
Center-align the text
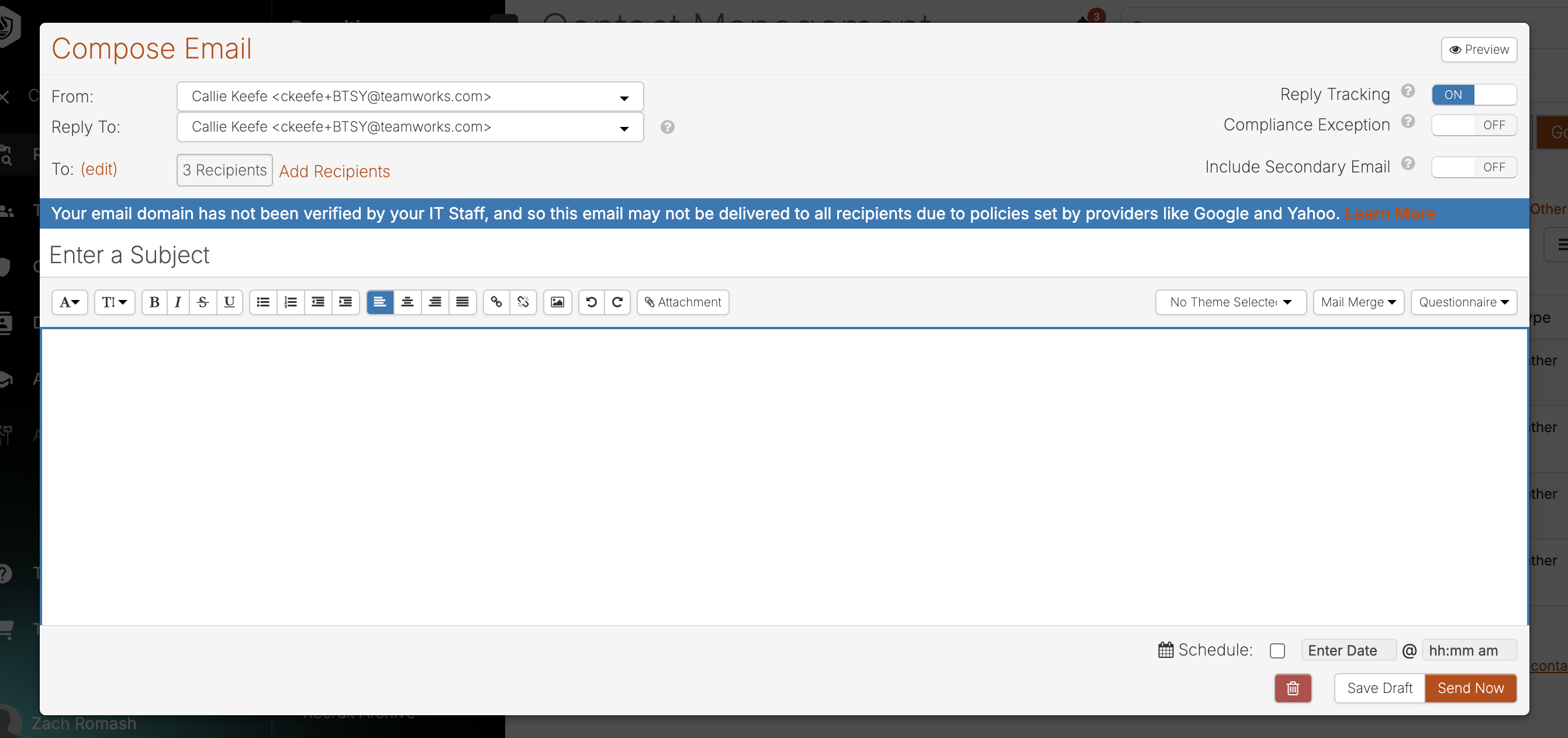click(x=407, y=302)
